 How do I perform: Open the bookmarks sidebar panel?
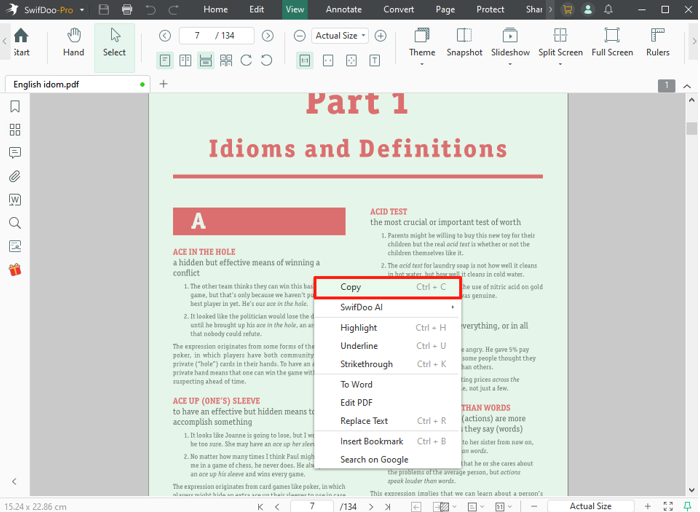click(15, 106)
